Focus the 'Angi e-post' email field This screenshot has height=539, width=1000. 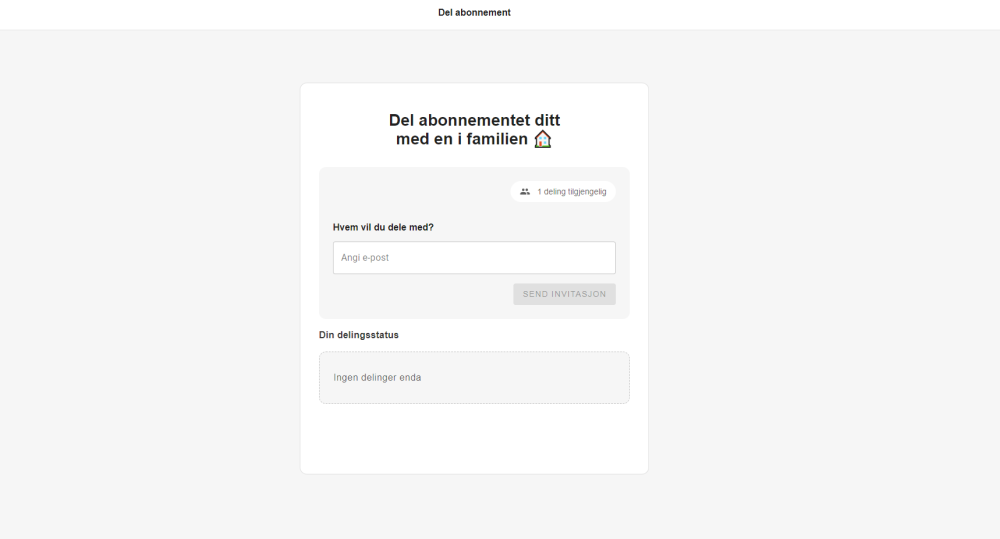473,258
